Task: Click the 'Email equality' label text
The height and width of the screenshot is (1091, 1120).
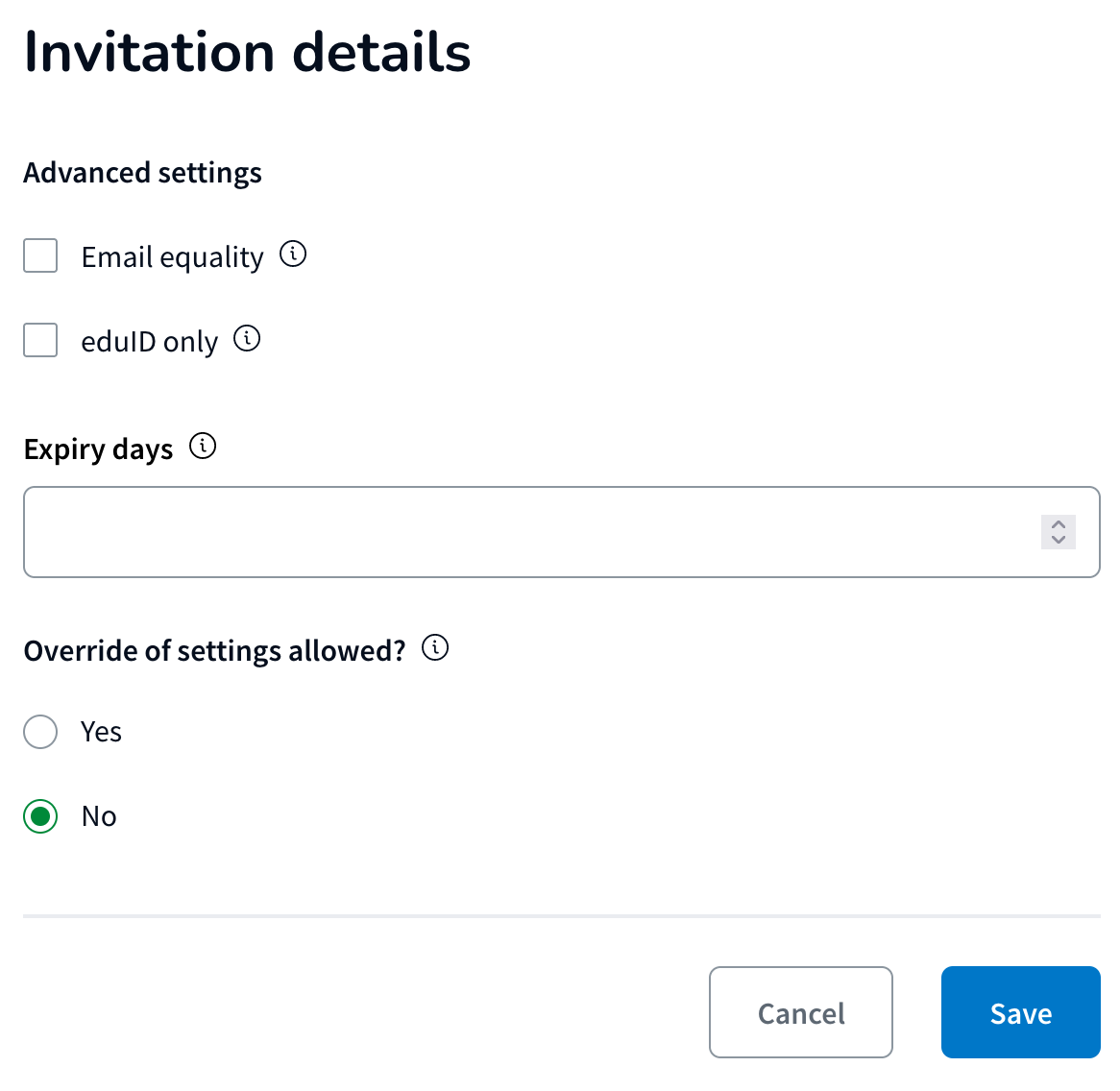Action: click(x=172, y=257)
